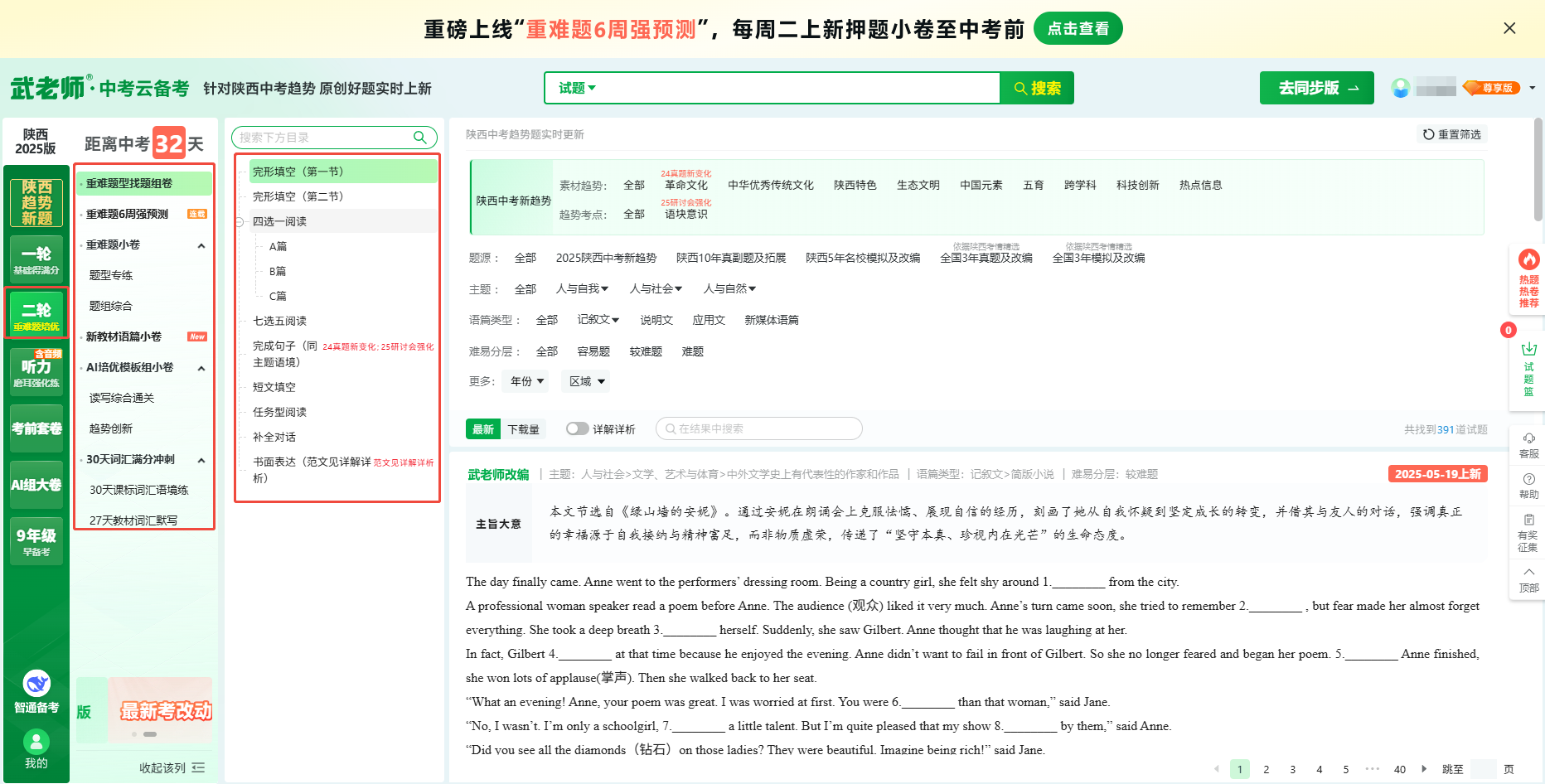This screenshot has height=784, width=1545.
Task: Select 完形填空（第一节） tree item
Action: click(x=343, y=172)
